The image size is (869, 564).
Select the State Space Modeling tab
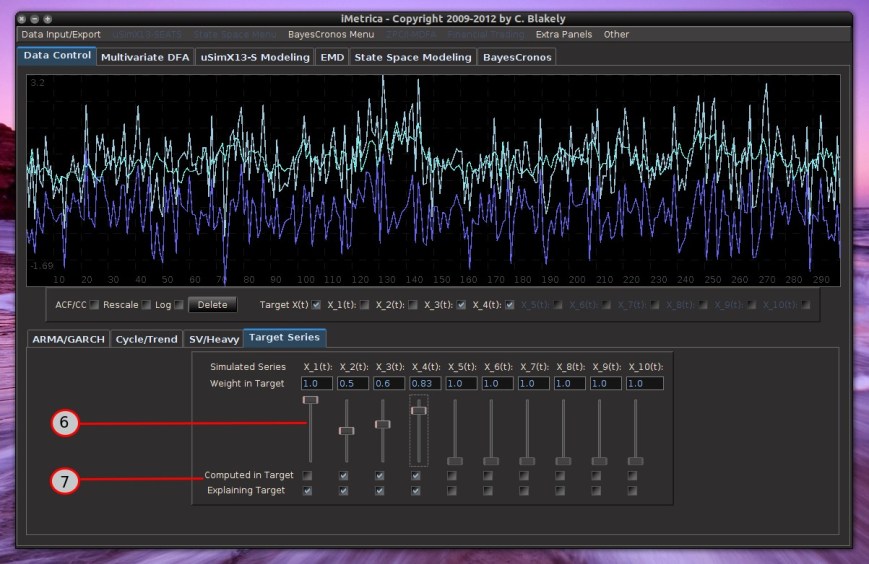click(x=412, y=57)
